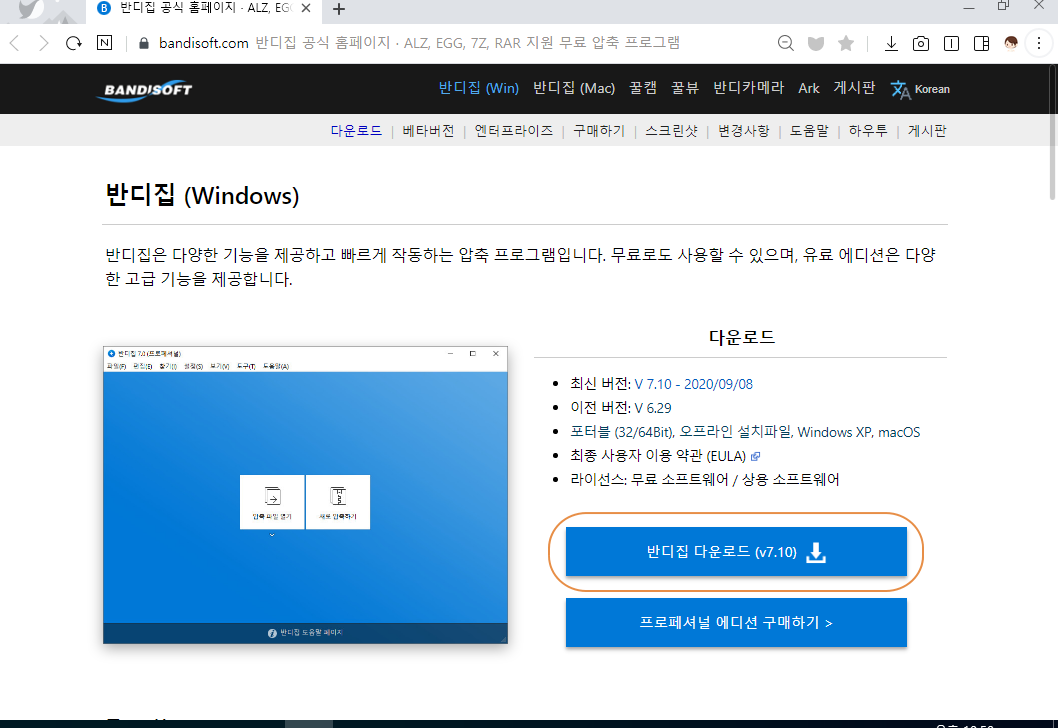Viewport: 1058px width, 728px height.
Task: Click the 반디집 (Windows) heading
Action: [202, 196]
